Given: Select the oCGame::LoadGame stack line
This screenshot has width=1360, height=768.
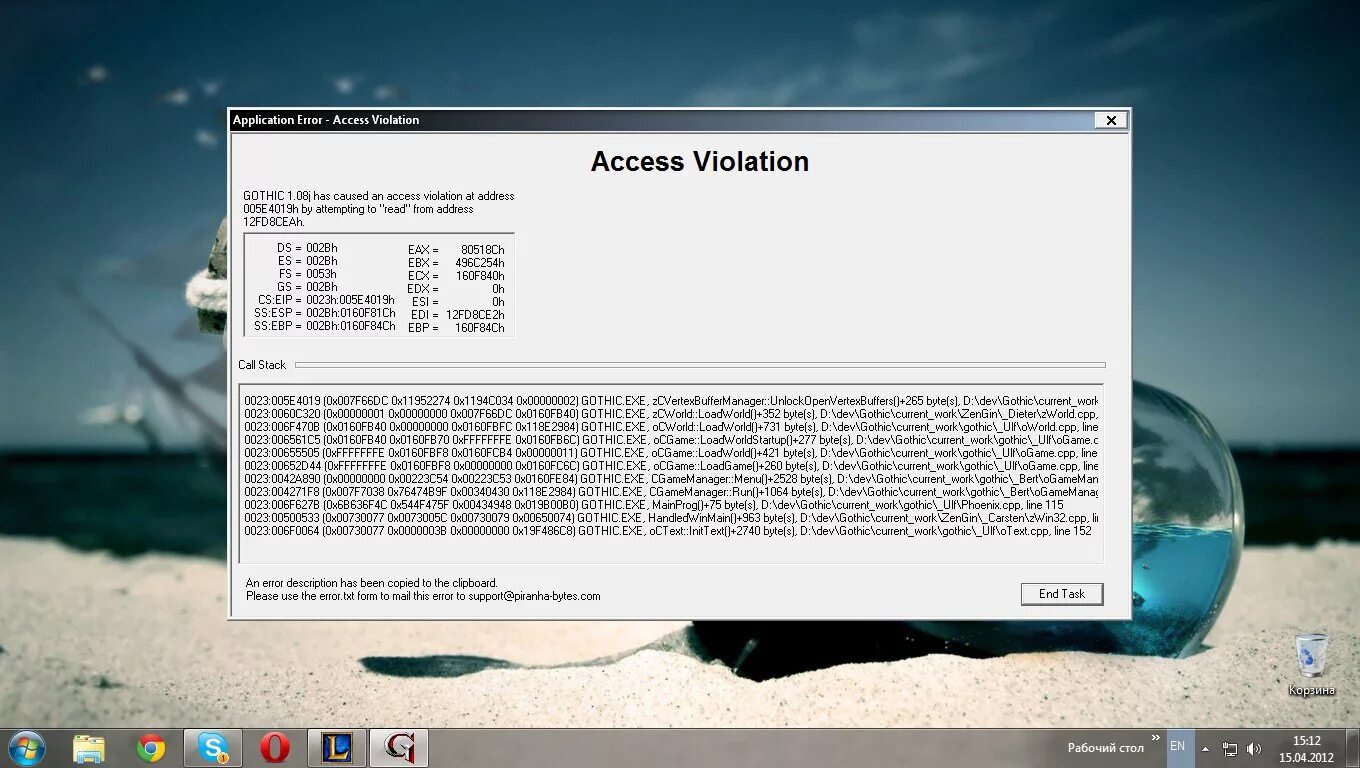Looking at the screenshot, I should coord(671,466).
